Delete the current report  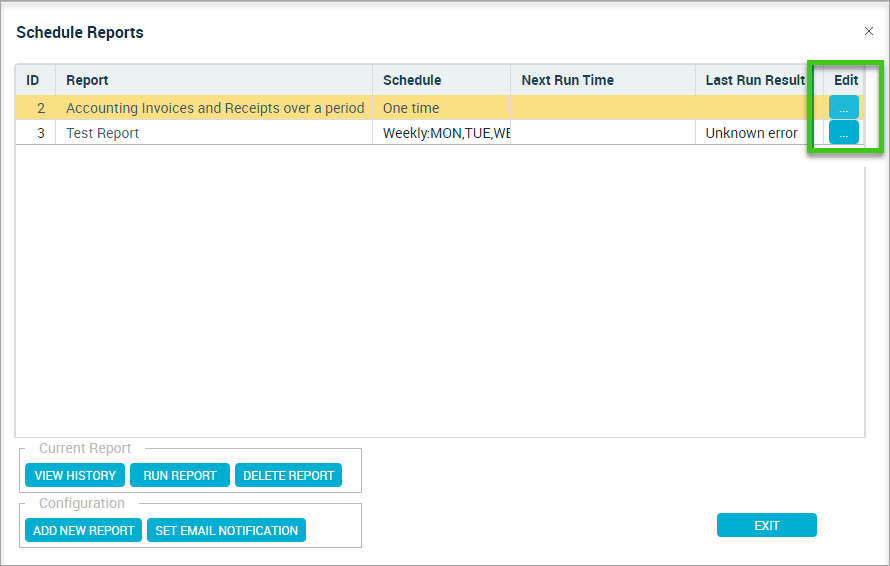288,475
